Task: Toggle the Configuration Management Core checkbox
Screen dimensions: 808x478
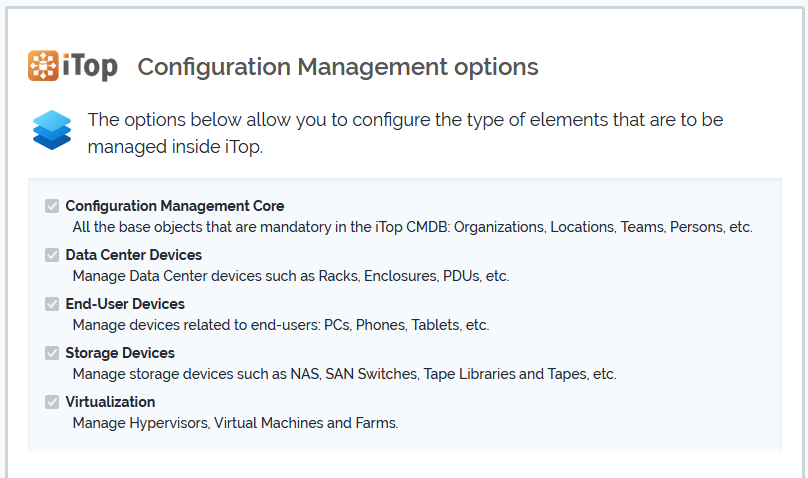Action: [52, 206]
